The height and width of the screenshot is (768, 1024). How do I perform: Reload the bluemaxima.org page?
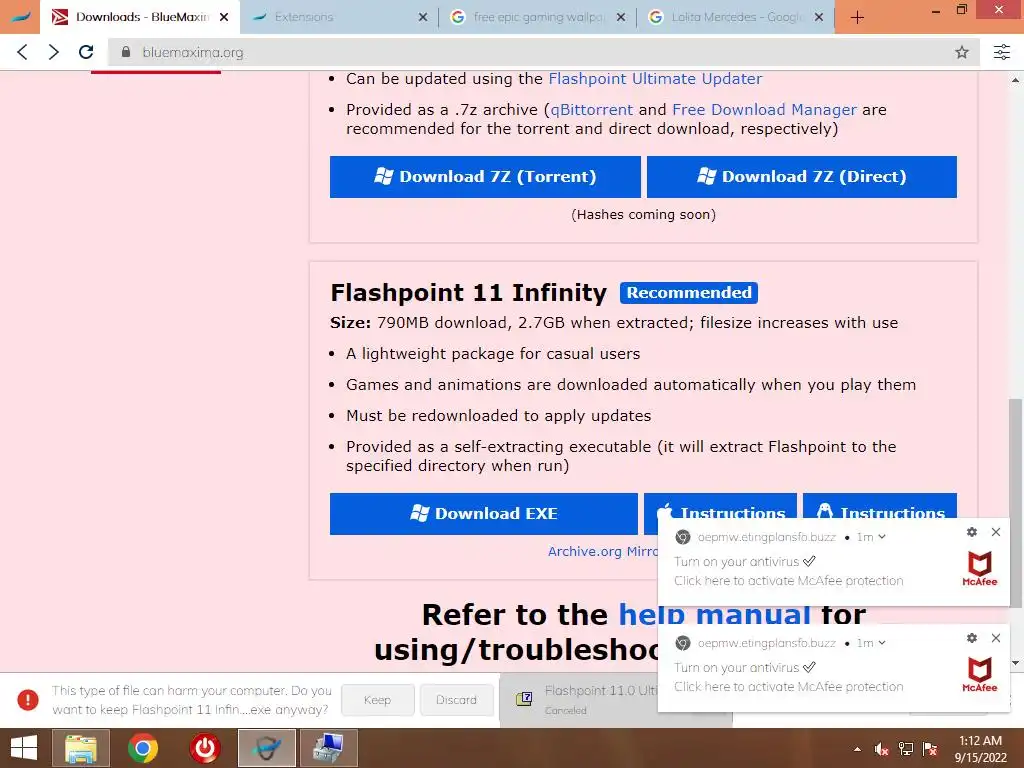(86, 52)
